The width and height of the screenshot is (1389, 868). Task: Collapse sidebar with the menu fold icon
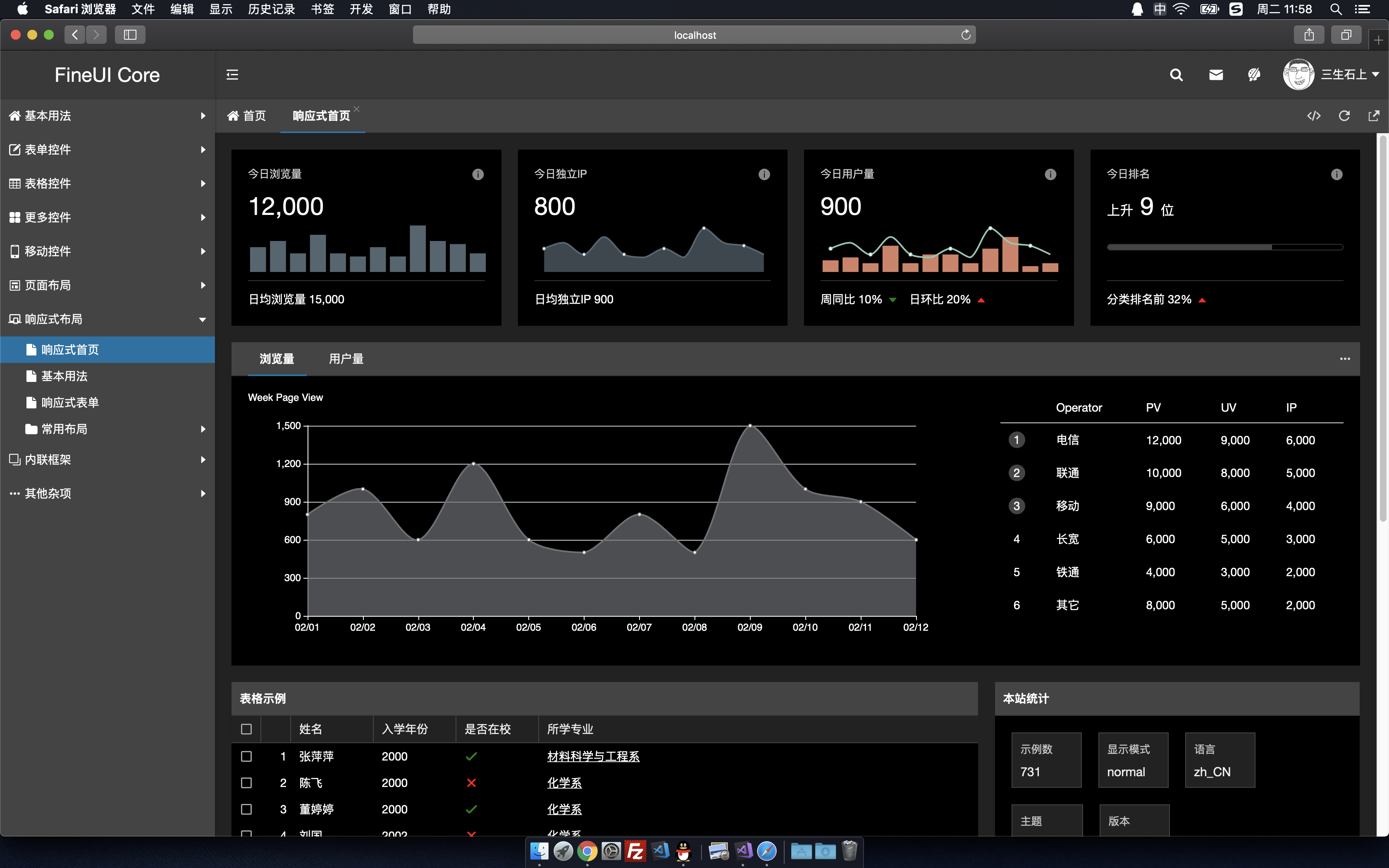click(232, 75)
